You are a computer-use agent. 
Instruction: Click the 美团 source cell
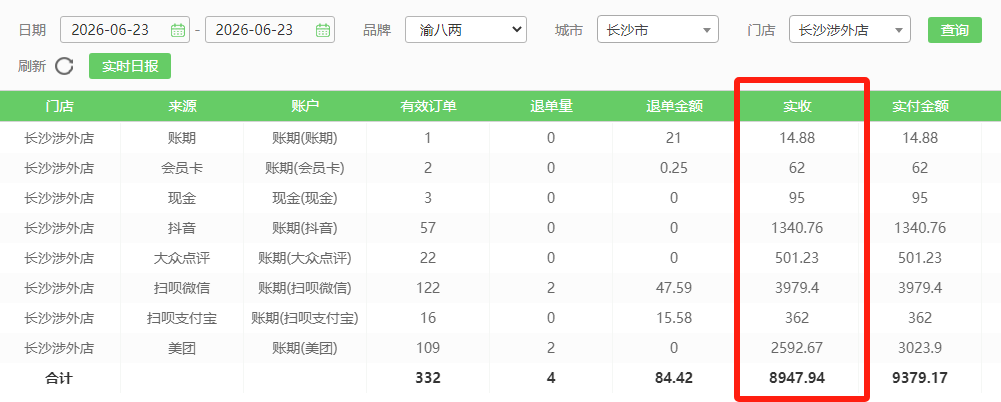[x=182, y=348]
